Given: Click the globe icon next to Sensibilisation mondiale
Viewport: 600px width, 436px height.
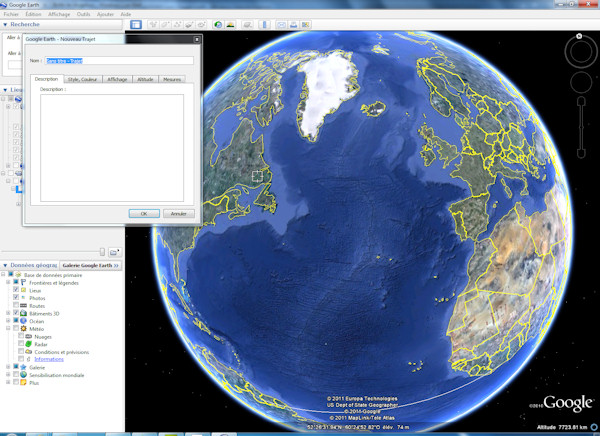Looking at the screenshot, I should (x=23, y=375).
